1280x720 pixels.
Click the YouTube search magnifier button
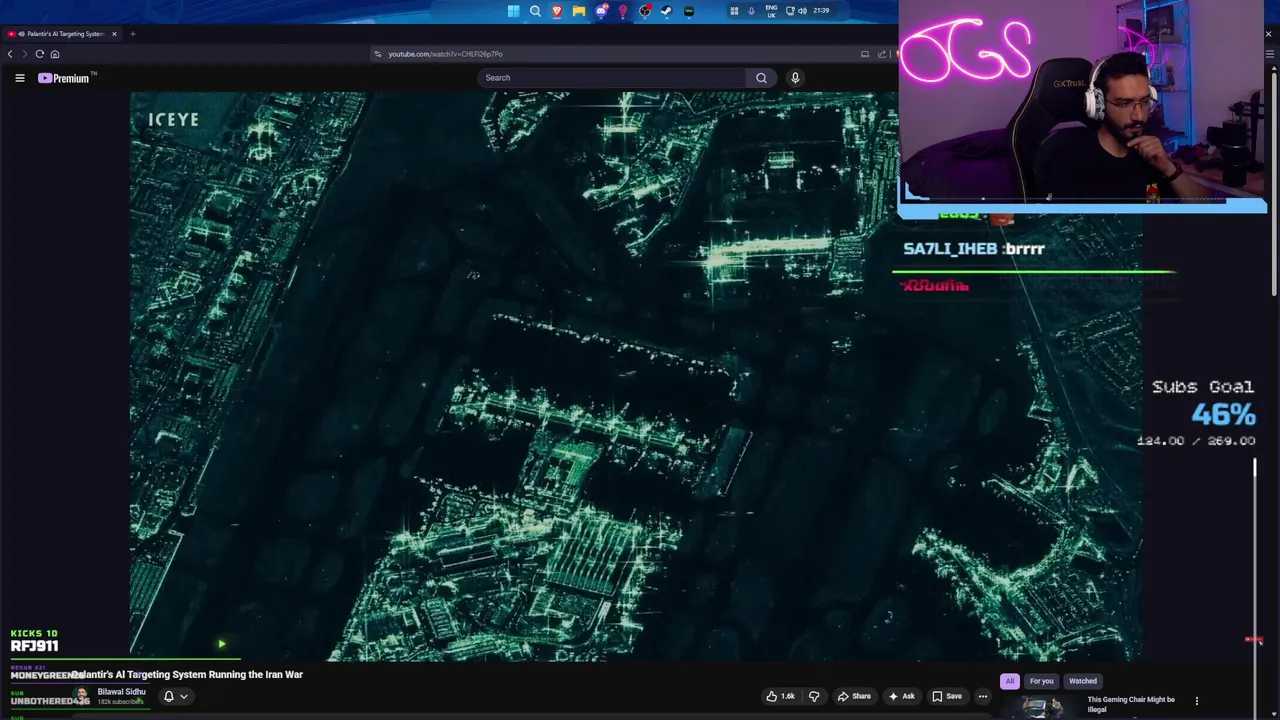tap(761, 78)
